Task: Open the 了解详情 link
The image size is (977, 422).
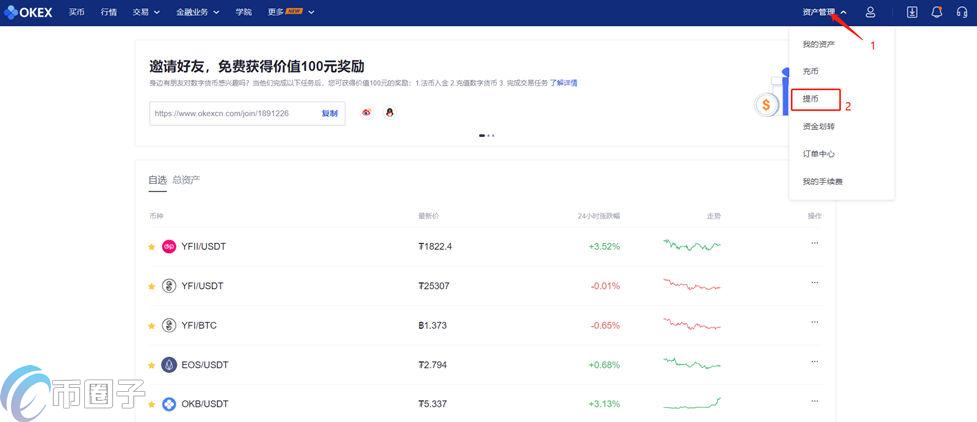Action: (563, 83)
